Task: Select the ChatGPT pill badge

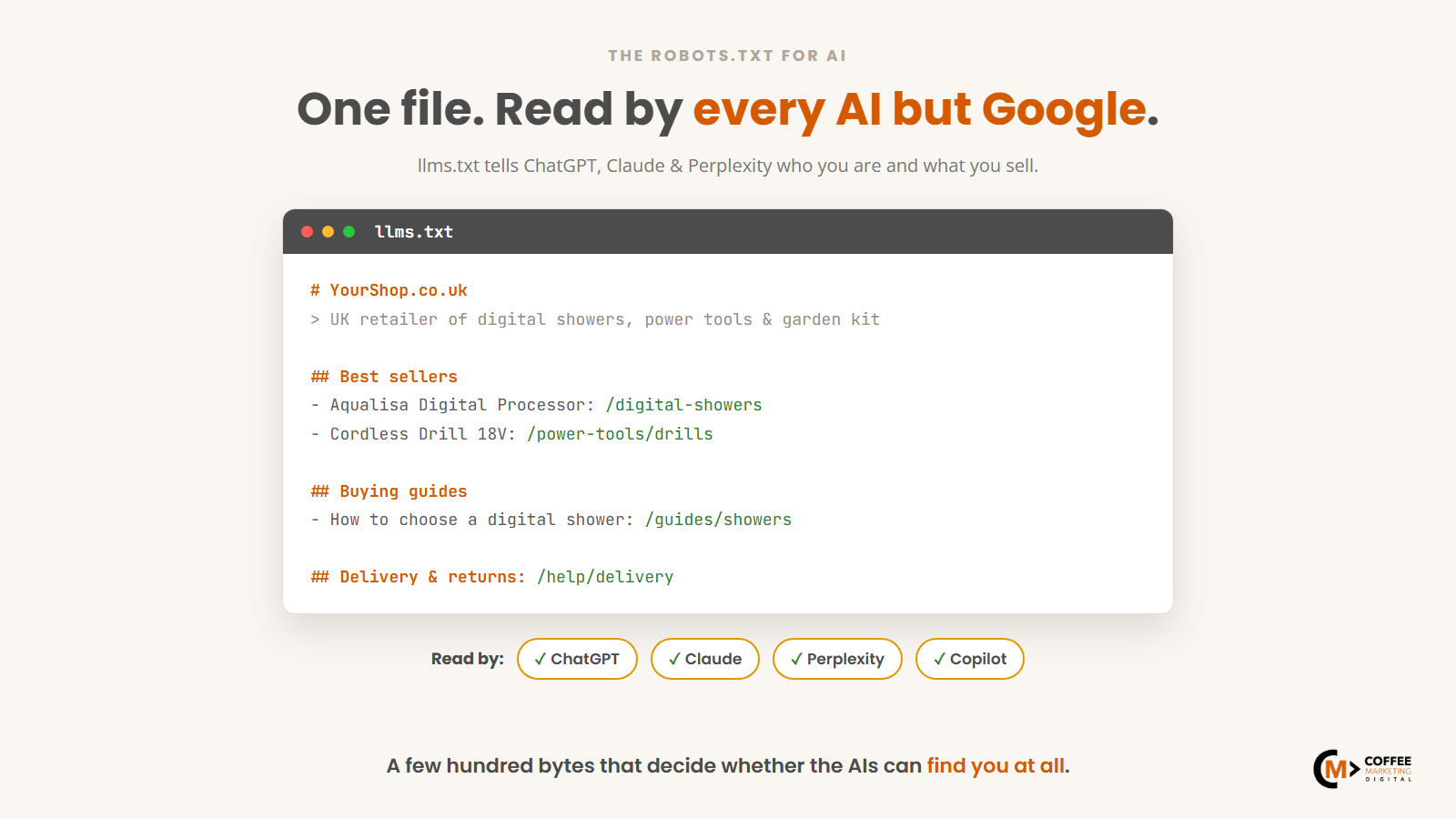Action: pyautogui.click(x=577, y=659)
